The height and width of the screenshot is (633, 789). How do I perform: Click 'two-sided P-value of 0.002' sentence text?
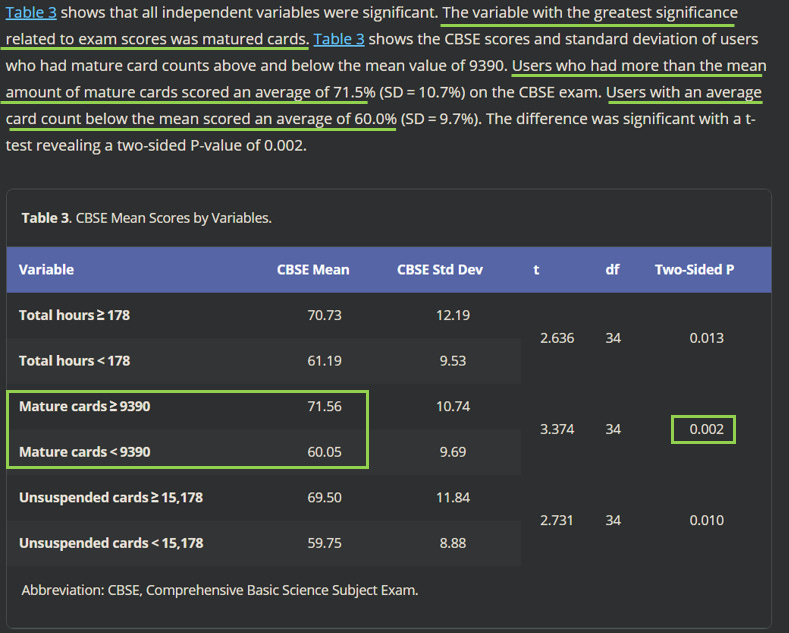tap(211, 145)
